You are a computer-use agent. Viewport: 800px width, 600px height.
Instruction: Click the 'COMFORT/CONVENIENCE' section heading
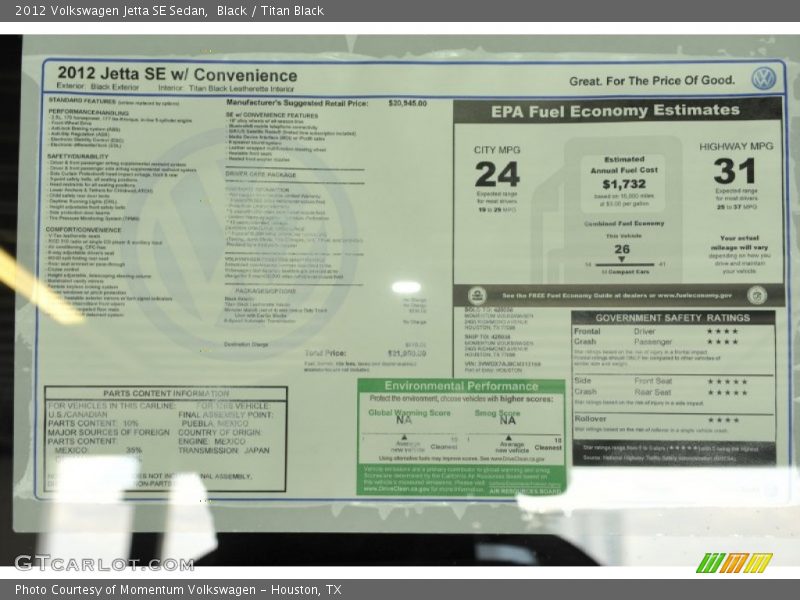84,230
